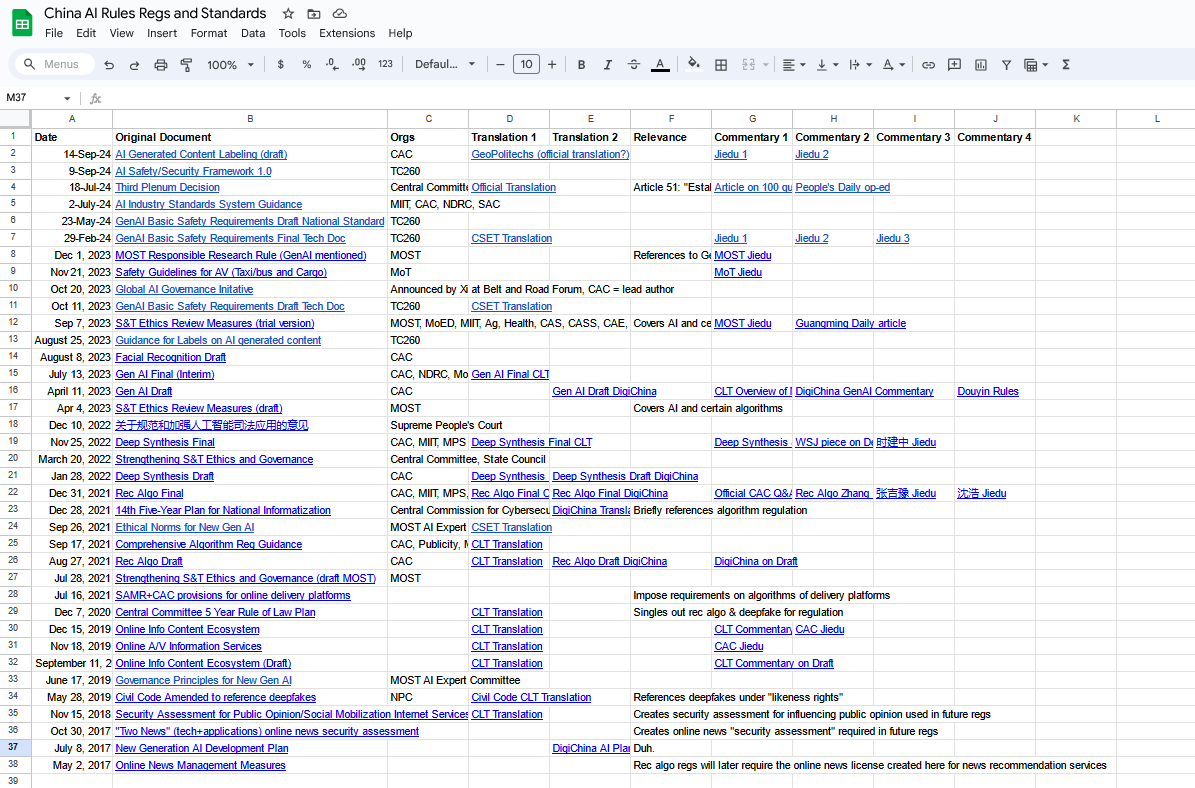Open the text color picker

660,65
